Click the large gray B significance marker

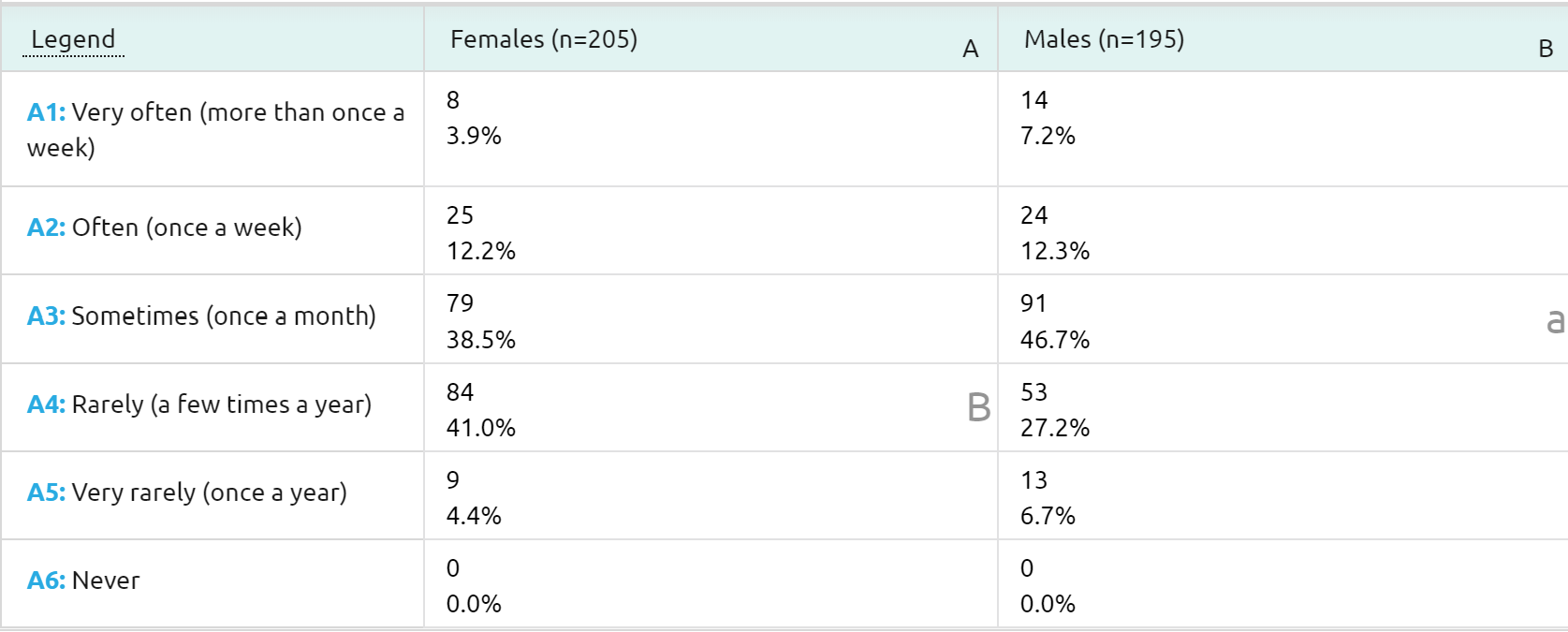978,408
